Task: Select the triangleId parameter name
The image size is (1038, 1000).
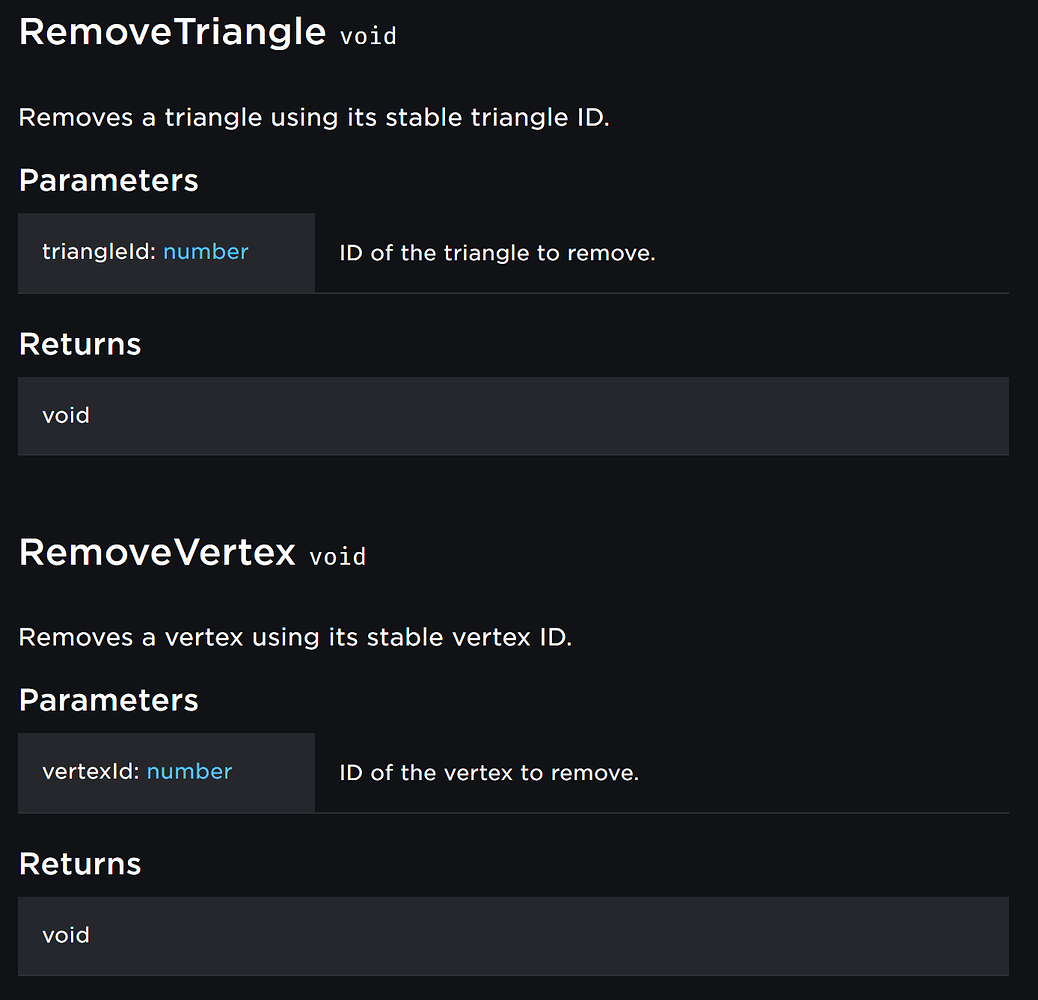Action: [99, 251]
